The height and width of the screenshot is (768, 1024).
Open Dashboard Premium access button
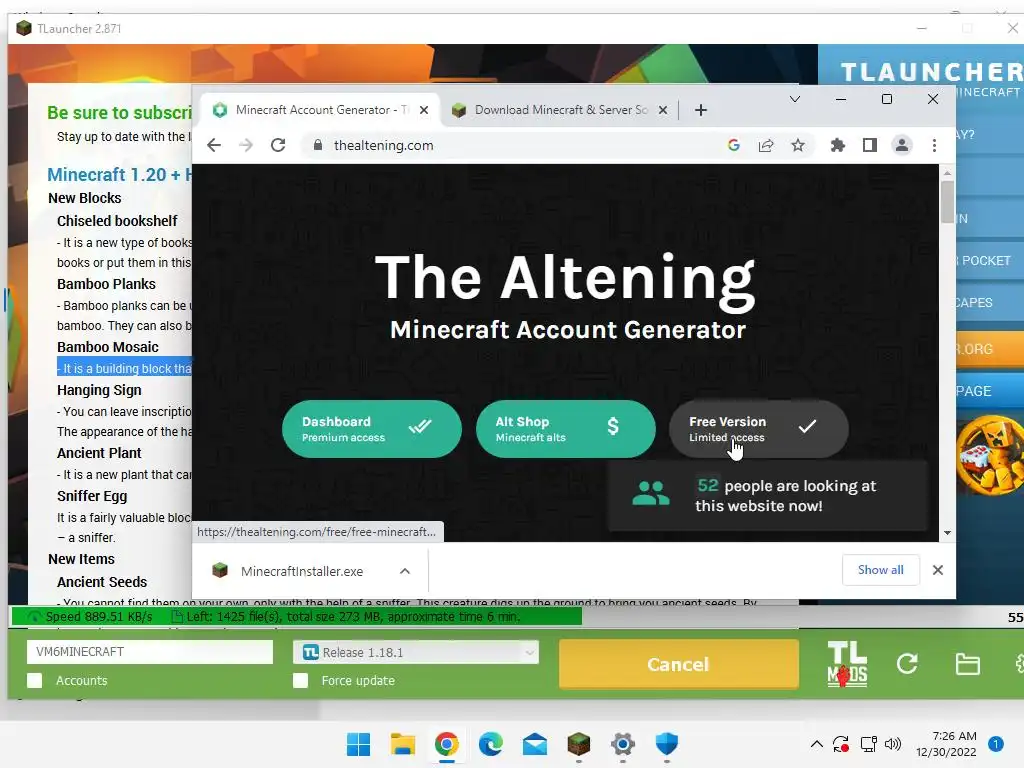pos(372,428)
